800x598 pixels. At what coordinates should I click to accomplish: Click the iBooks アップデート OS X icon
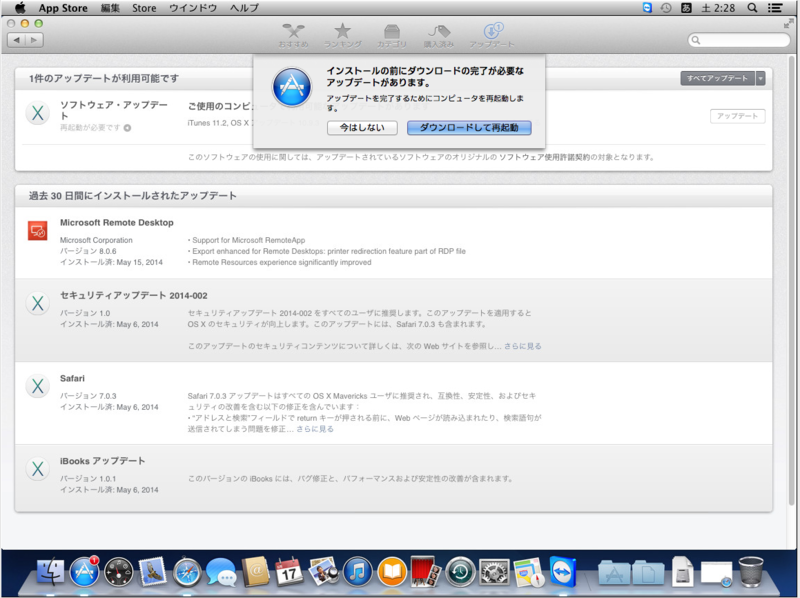38,469
